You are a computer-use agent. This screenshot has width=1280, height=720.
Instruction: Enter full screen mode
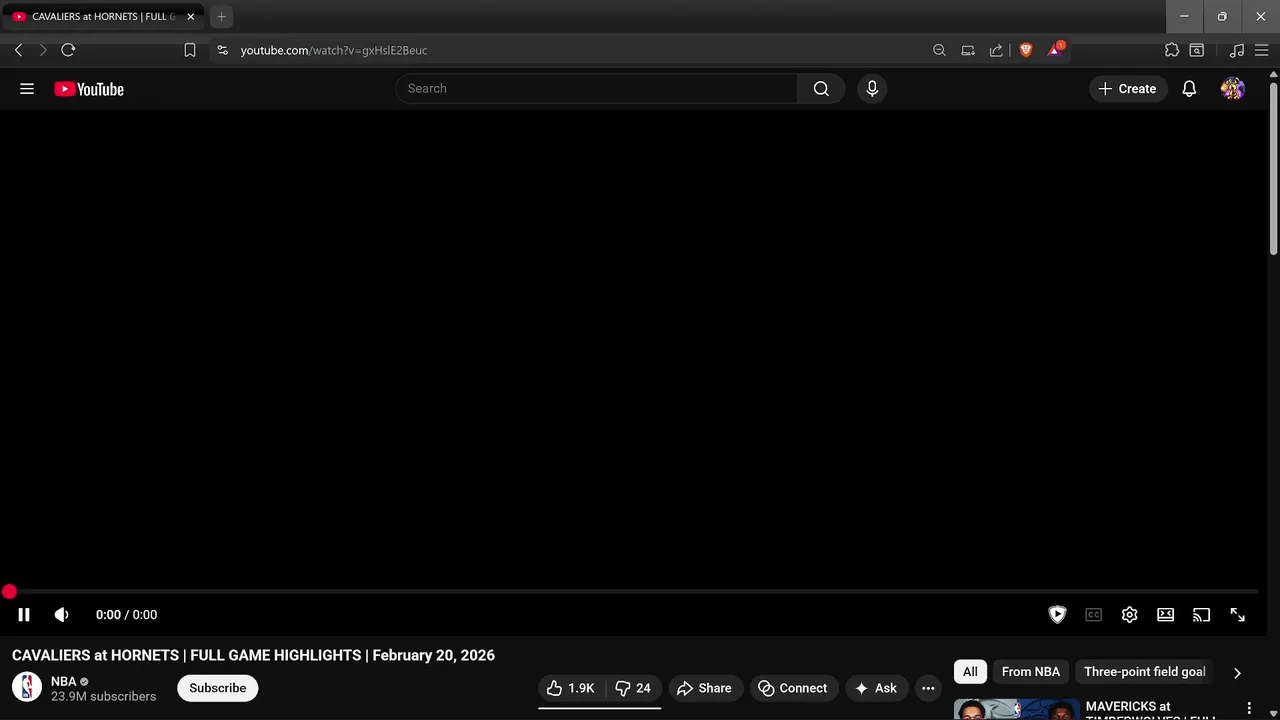[1238, 615]
